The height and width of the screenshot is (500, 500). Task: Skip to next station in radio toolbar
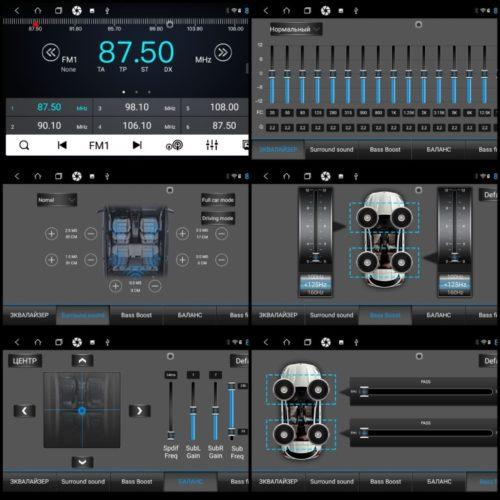coord(137,145)
